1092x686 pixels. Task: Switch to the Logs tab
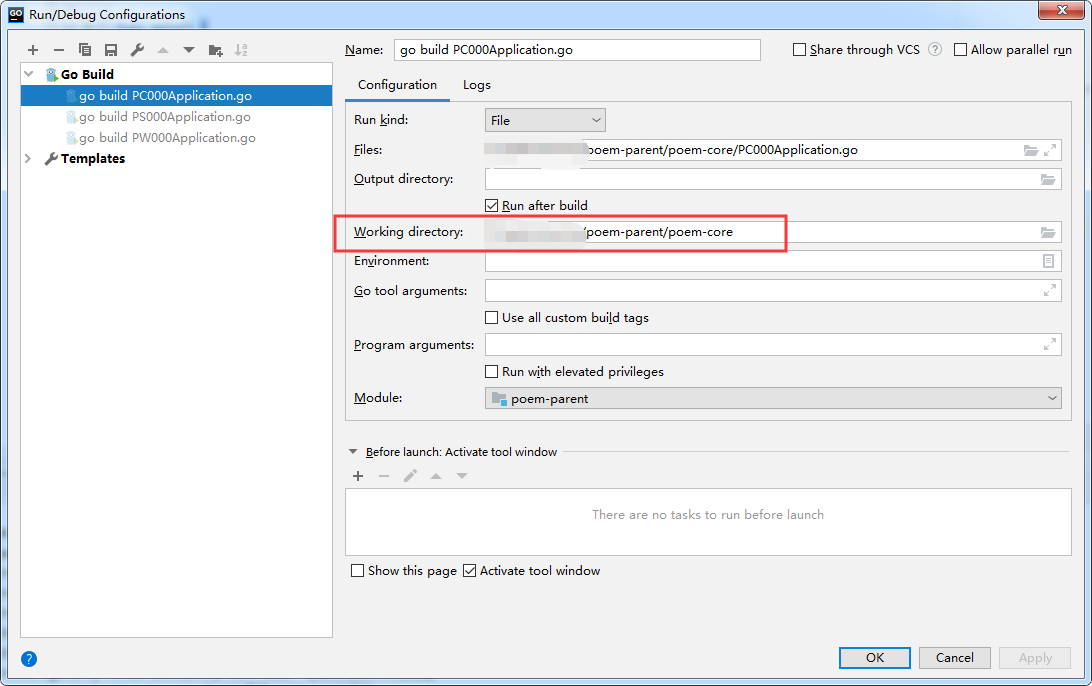point(476,85)
